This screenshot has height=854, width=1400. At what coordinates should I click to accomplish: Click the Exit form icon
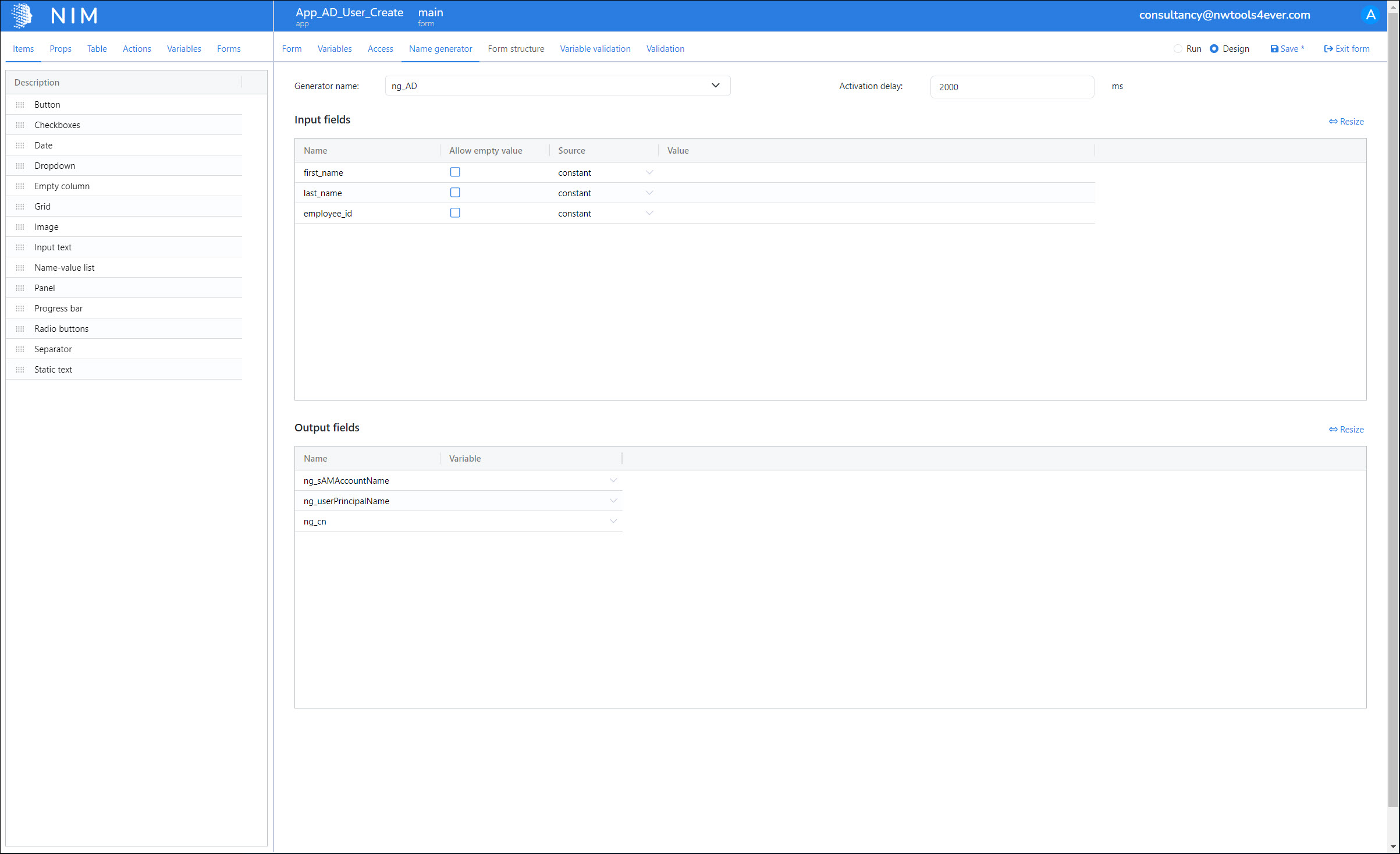(x=1328, y=49)
